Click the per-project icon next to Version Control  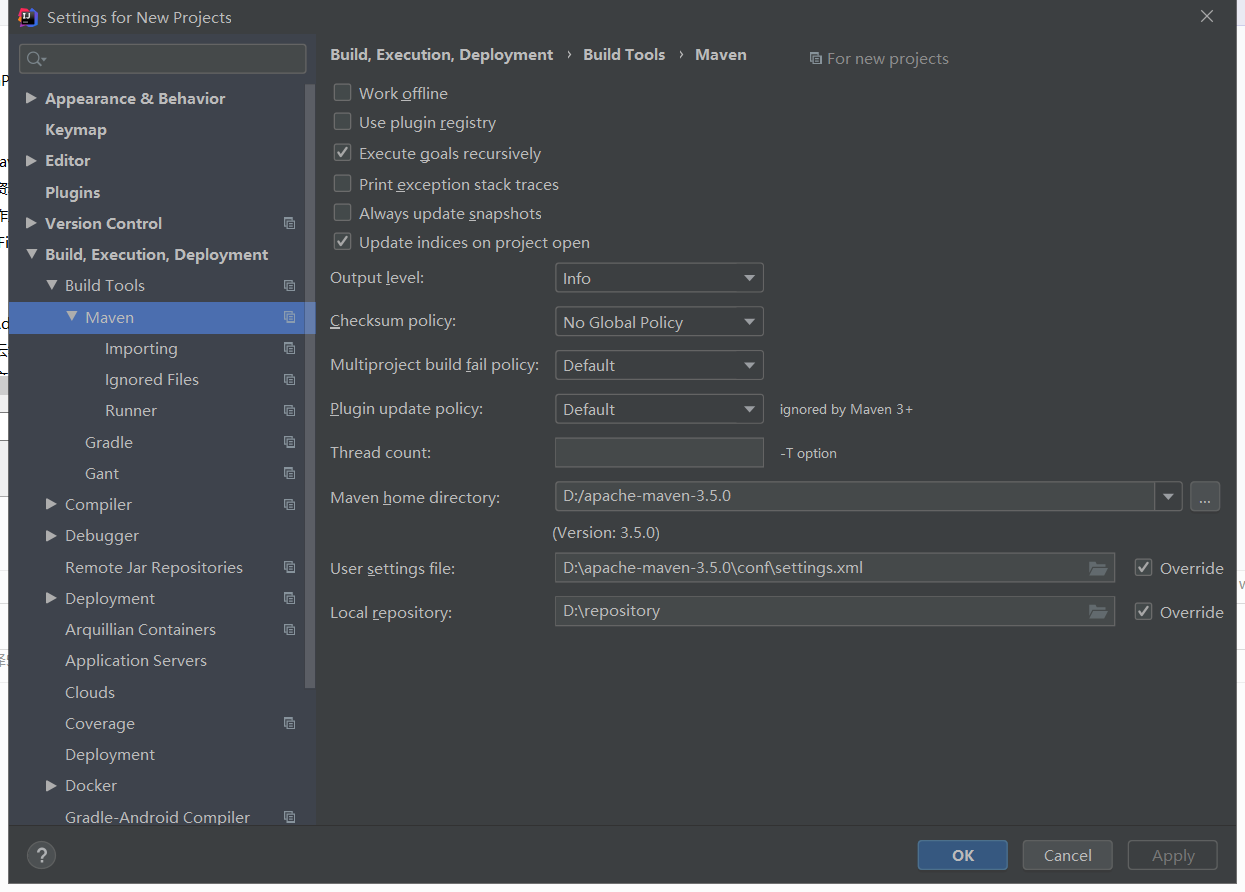pyautogui.click(x=289, y=223)
